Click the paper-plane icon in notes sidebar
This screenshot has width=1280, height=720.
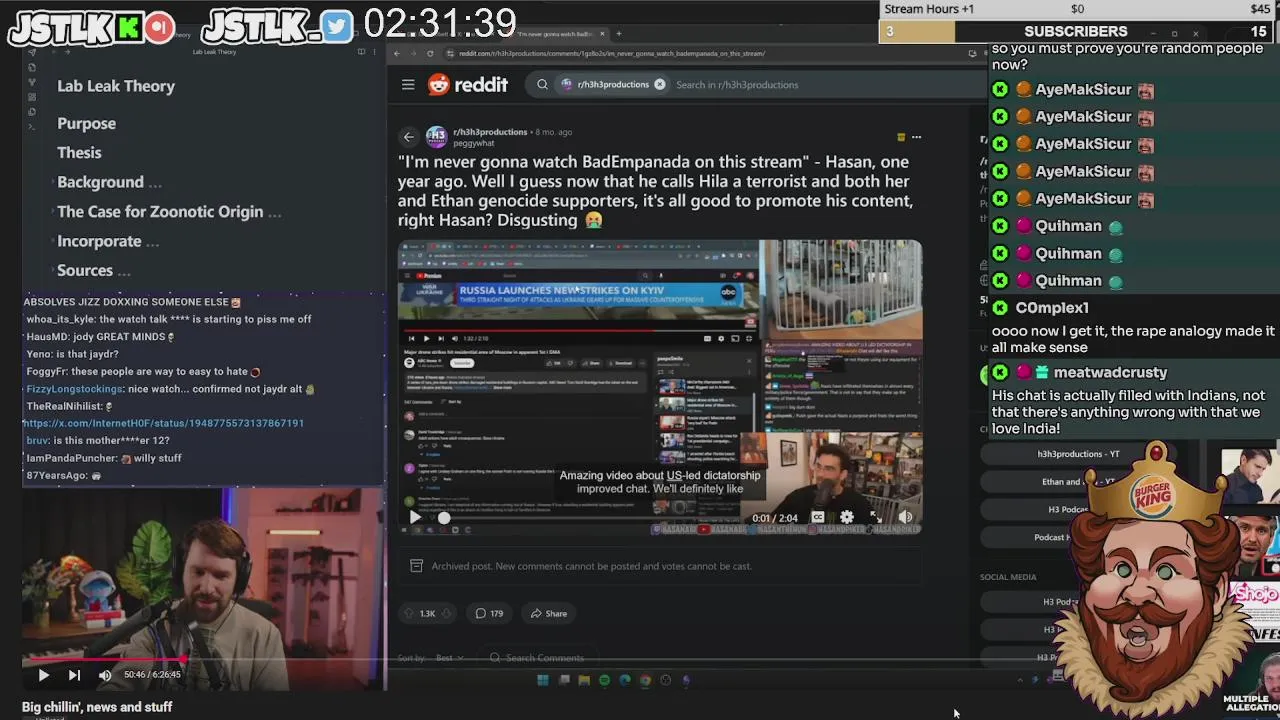tap(32, 52)
